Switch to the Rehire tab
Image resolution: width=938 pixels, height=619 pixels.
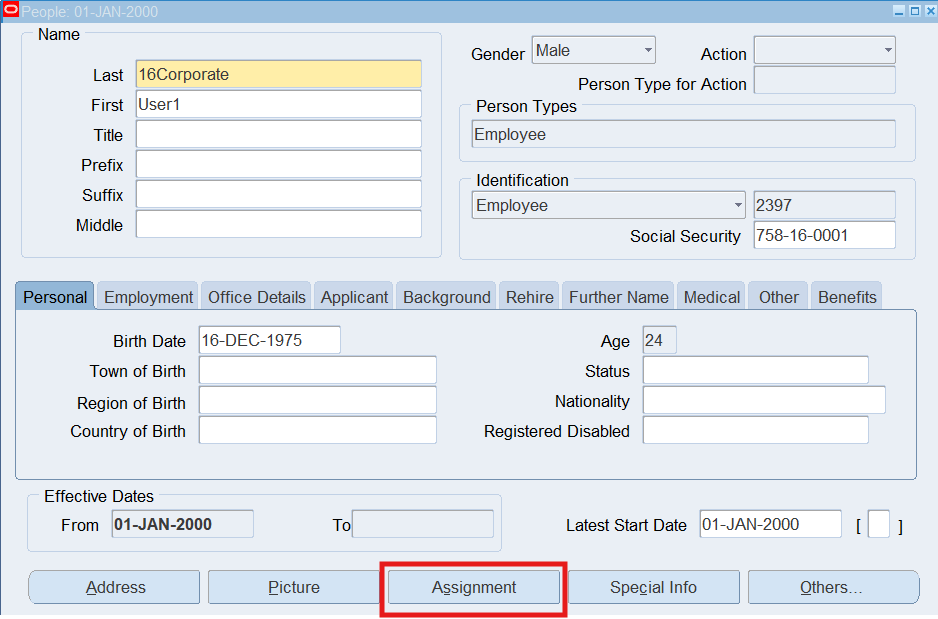point(529,297)
